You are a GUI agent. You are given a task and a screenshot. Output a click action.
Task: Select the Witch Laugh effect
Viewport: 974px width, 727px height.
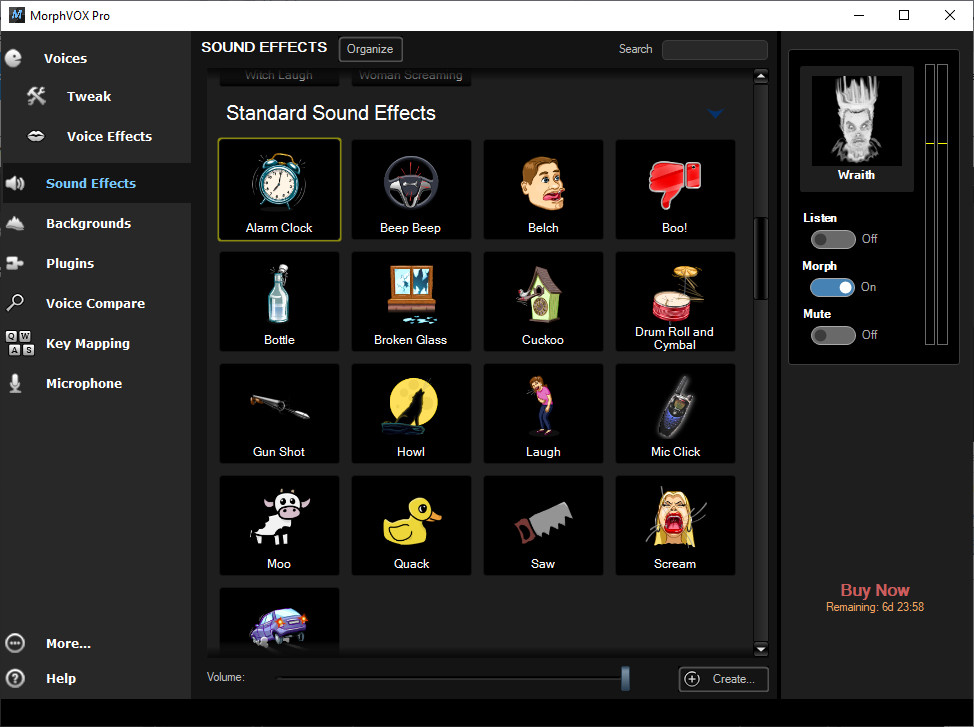click(279, 75)
